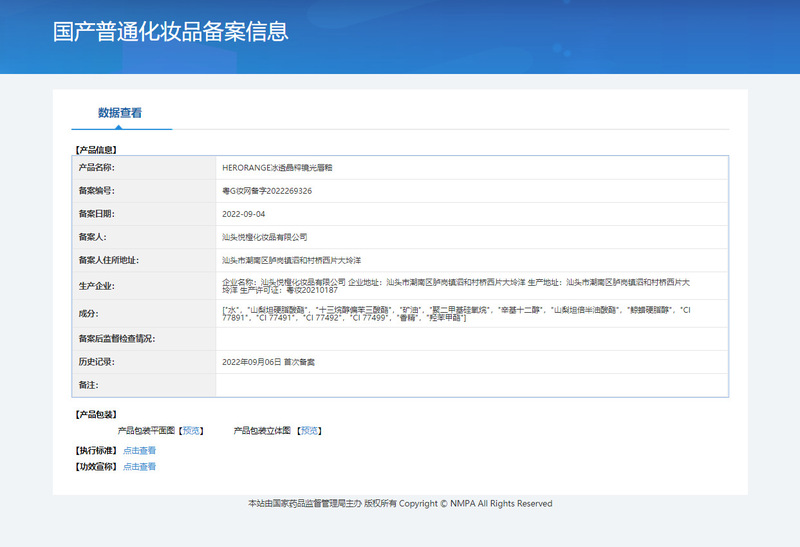This screenshot has height=547, width=800.
Task: Open 点击查看 link for 功效宣称
Action: [139, 467]
